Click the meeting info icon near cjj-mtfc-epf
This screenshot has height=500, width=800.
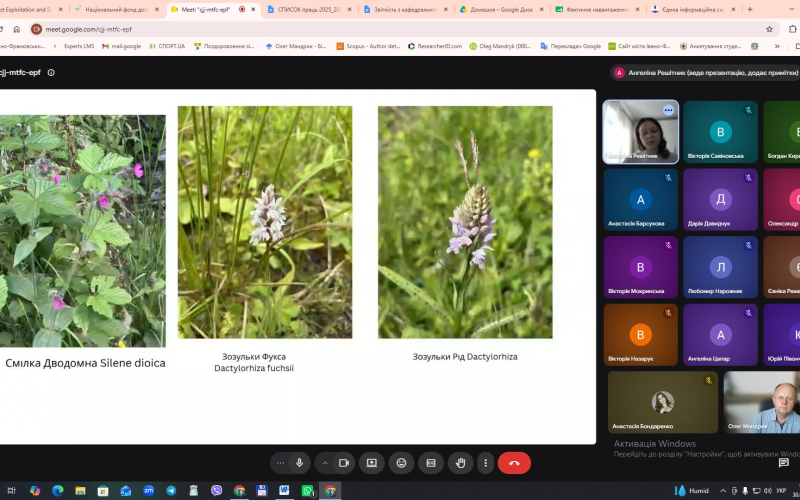(x=51, y=72)
